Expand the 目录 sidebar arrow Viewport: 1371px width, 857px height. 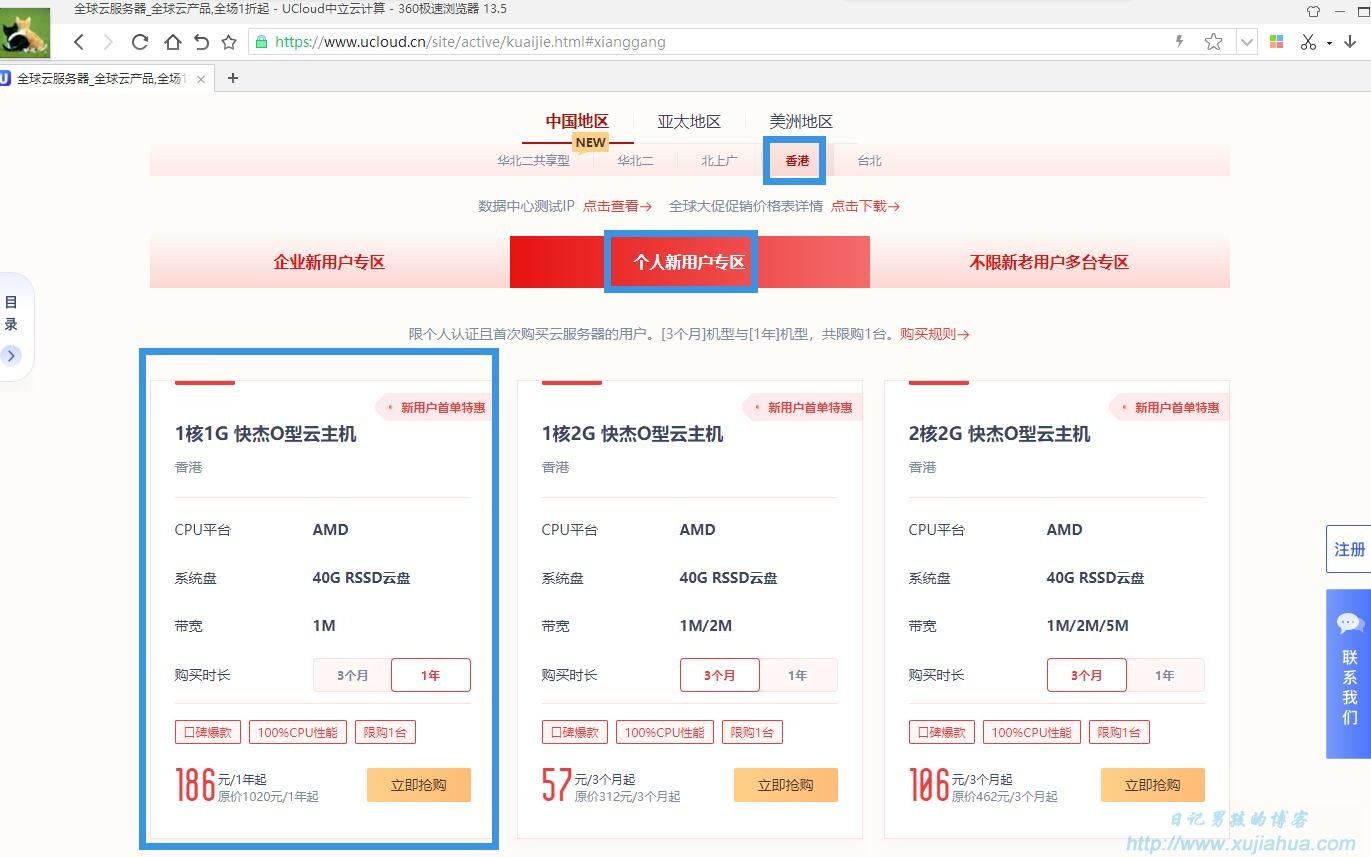click(11, 355)
